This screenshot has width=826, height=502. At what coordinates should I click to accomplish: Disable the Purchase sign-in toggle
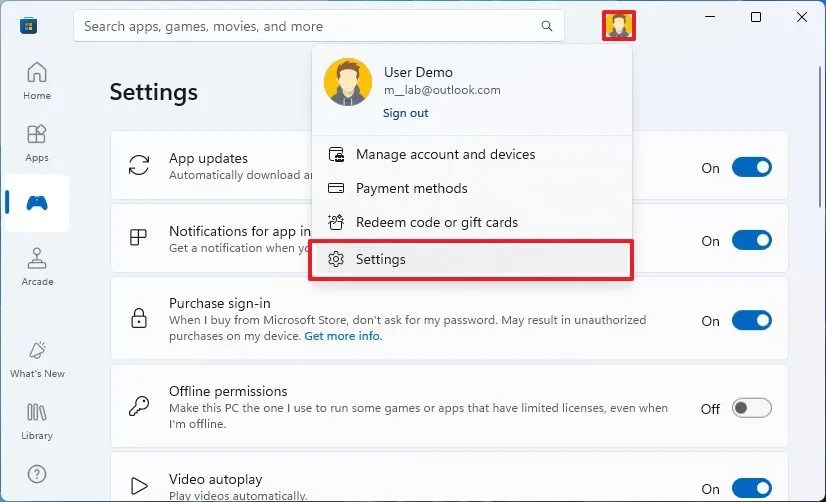tap(752, 320)
